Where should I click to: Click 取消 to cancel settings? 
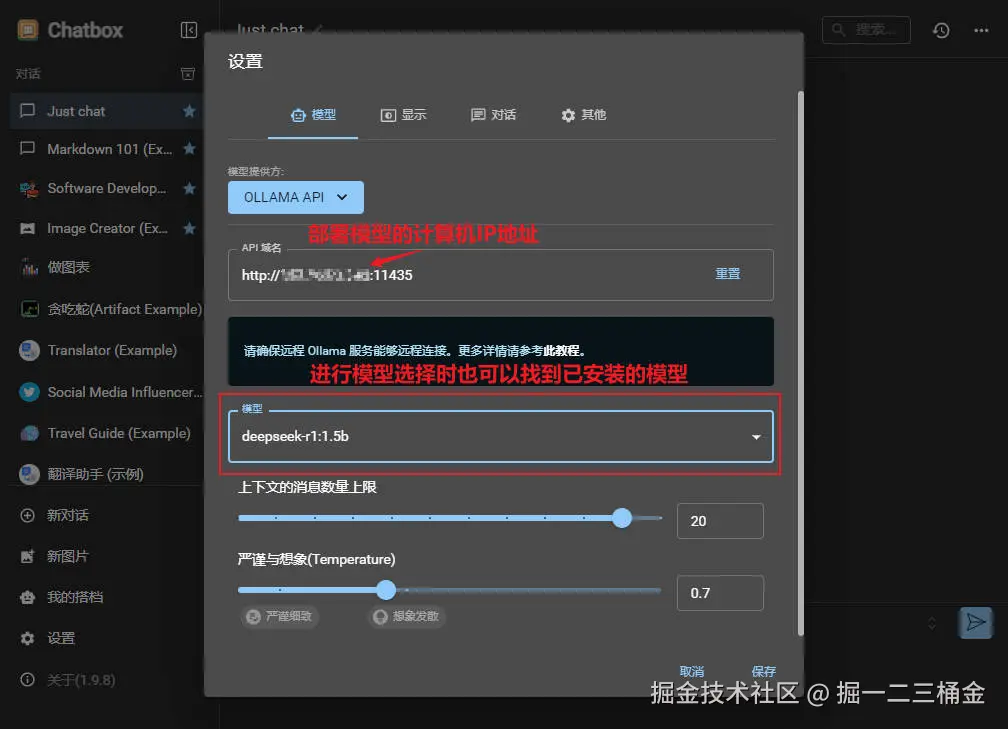692,671
